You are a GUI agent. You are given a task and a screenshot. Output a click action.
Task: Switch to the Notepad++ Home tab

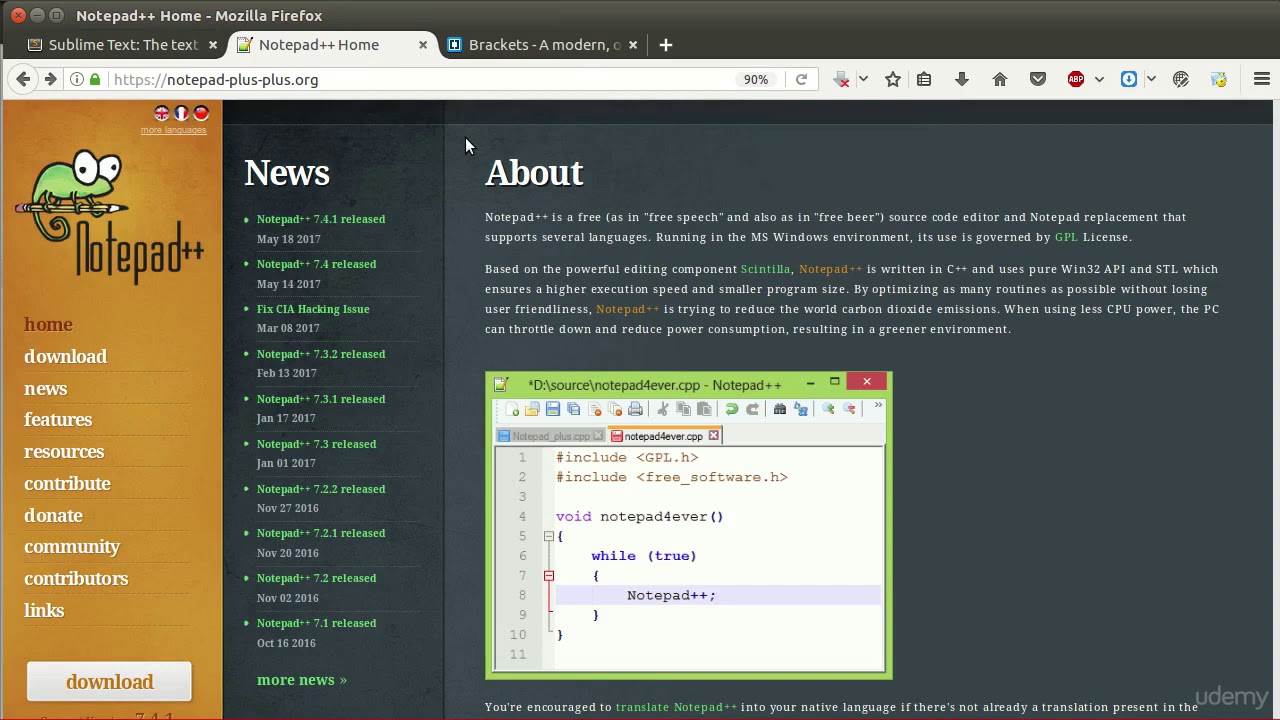(333, 45)
